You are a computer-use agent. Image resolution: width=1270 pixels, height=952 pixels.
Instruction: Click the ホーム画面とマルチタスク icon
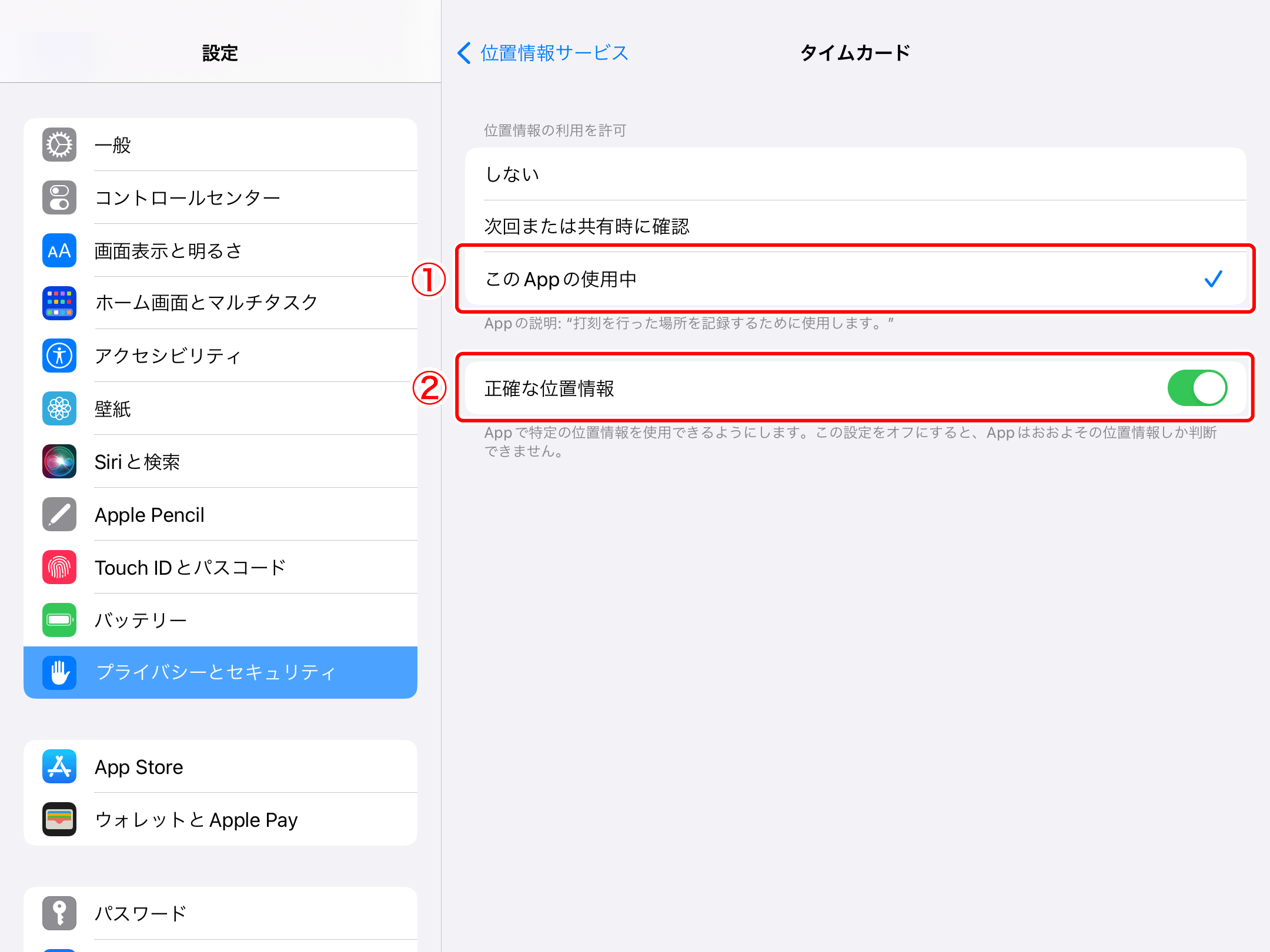[x=58, y=303]
